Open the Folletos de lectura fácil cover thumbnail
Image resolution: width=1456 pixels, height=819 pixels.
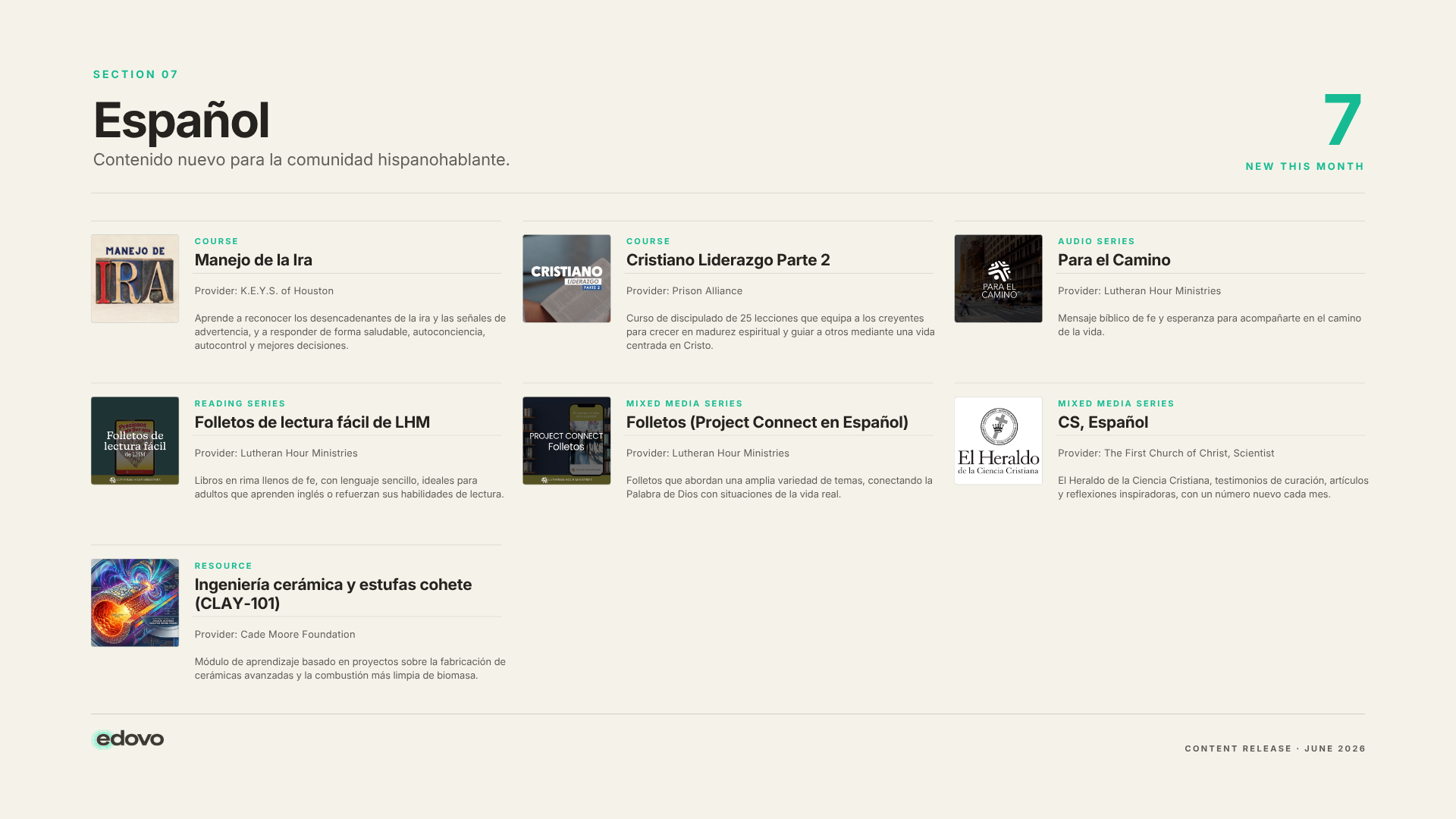(x=135, y=441)
